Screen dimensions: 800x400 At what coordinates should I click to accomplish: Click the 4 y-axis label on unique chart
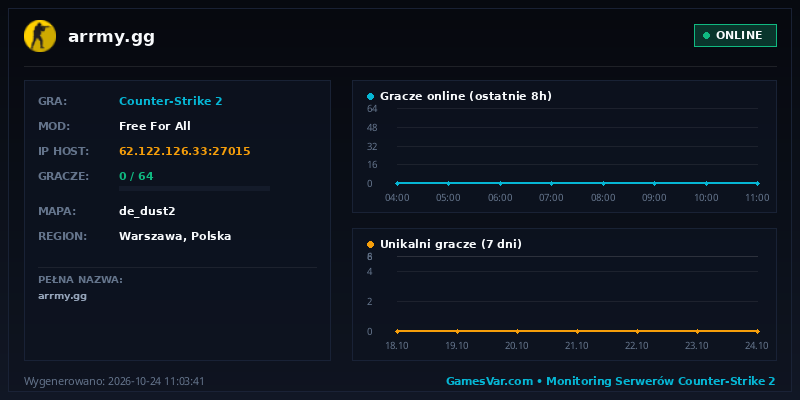[x=370, y=271]
